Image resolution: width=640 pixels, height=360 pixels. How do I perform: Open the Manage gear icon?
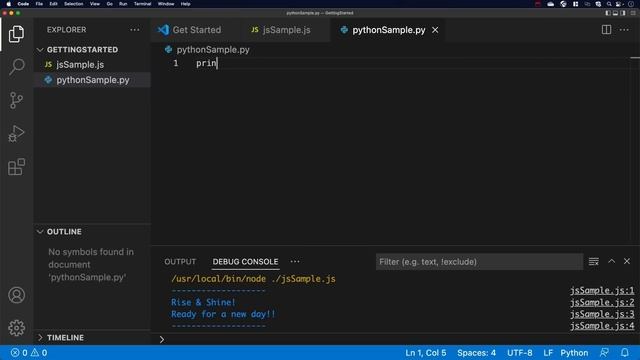(16, 328)
